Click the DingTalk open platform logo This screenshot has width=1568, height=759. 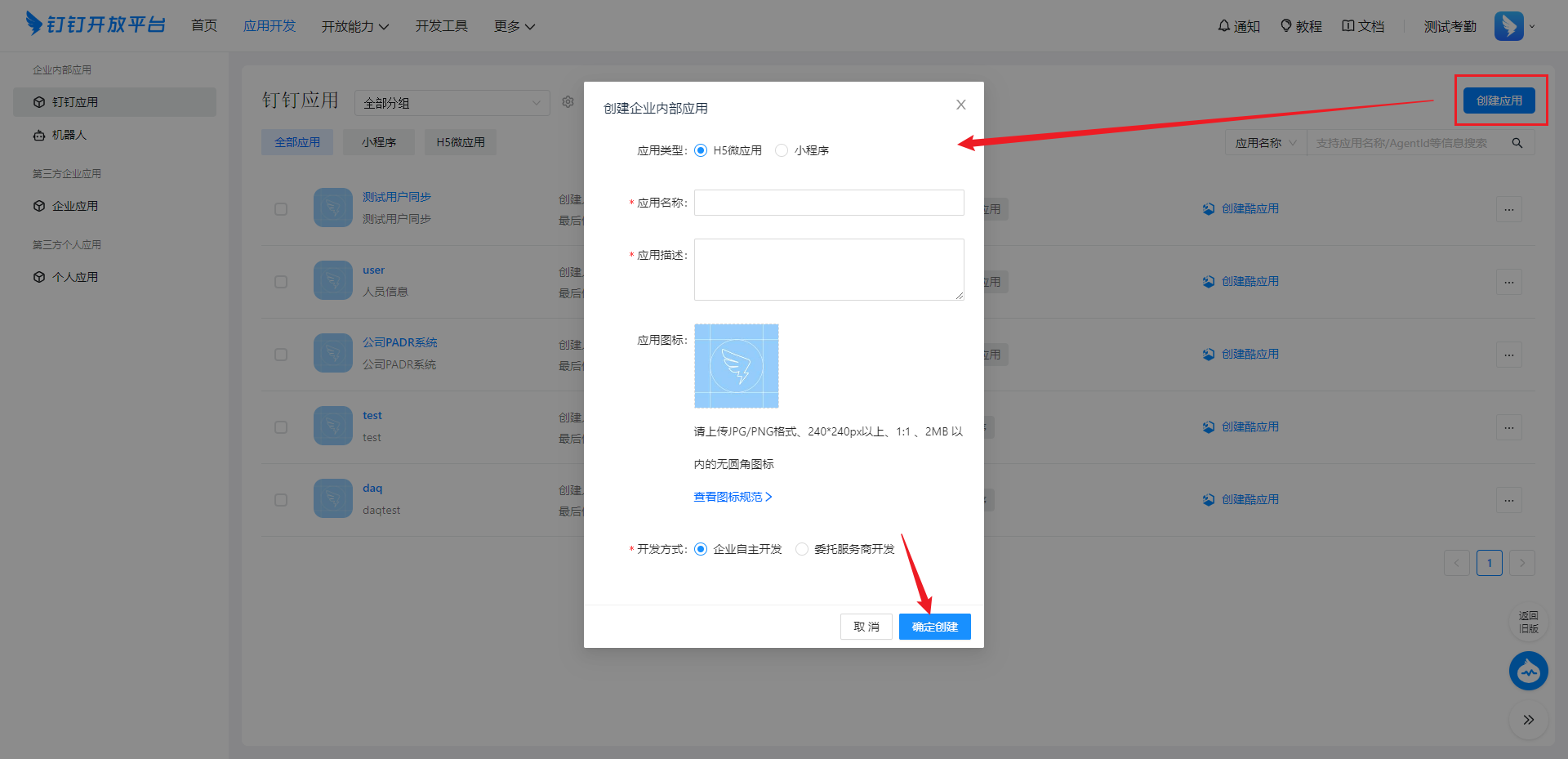pyautogui.click(x=96, y=25)
